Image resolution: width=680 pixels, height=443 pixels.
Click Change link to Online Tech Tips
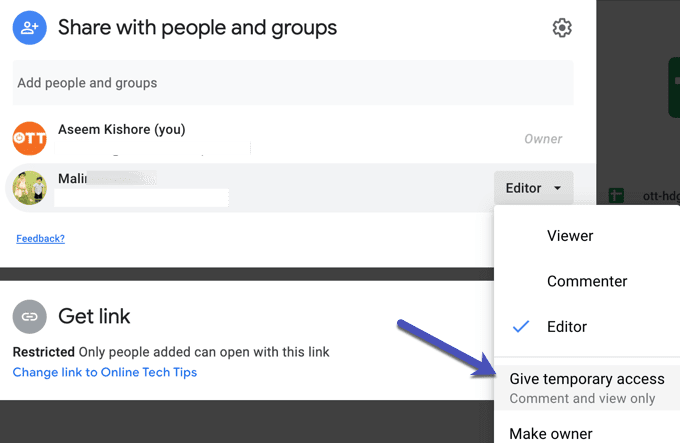point(105,372)
